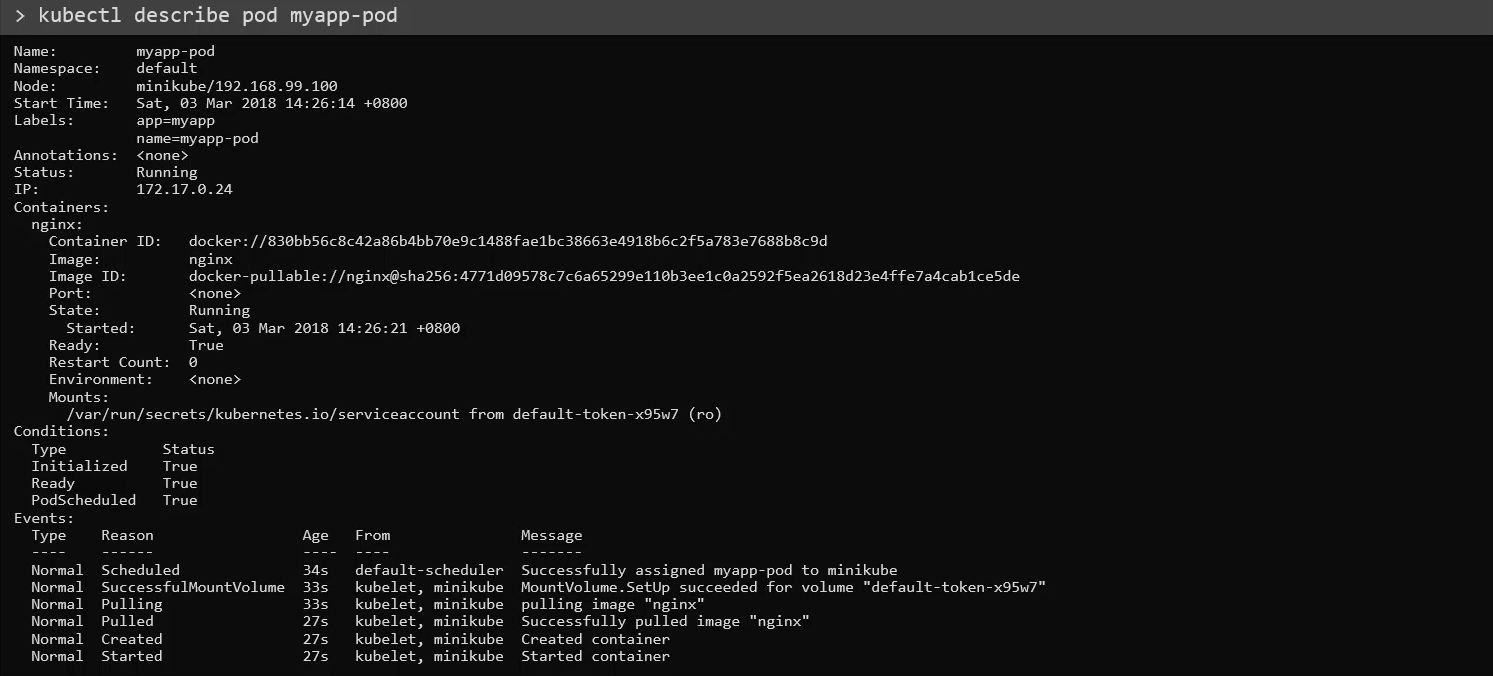Select the Scheduled event row

(464, 570)
